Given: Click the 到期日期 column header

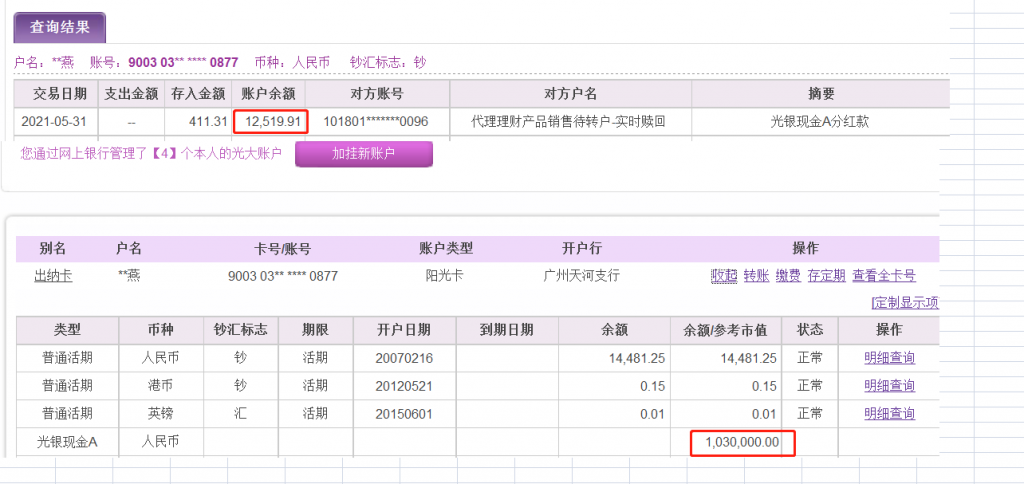Looking at the screenshot, I should coord(507,331).
